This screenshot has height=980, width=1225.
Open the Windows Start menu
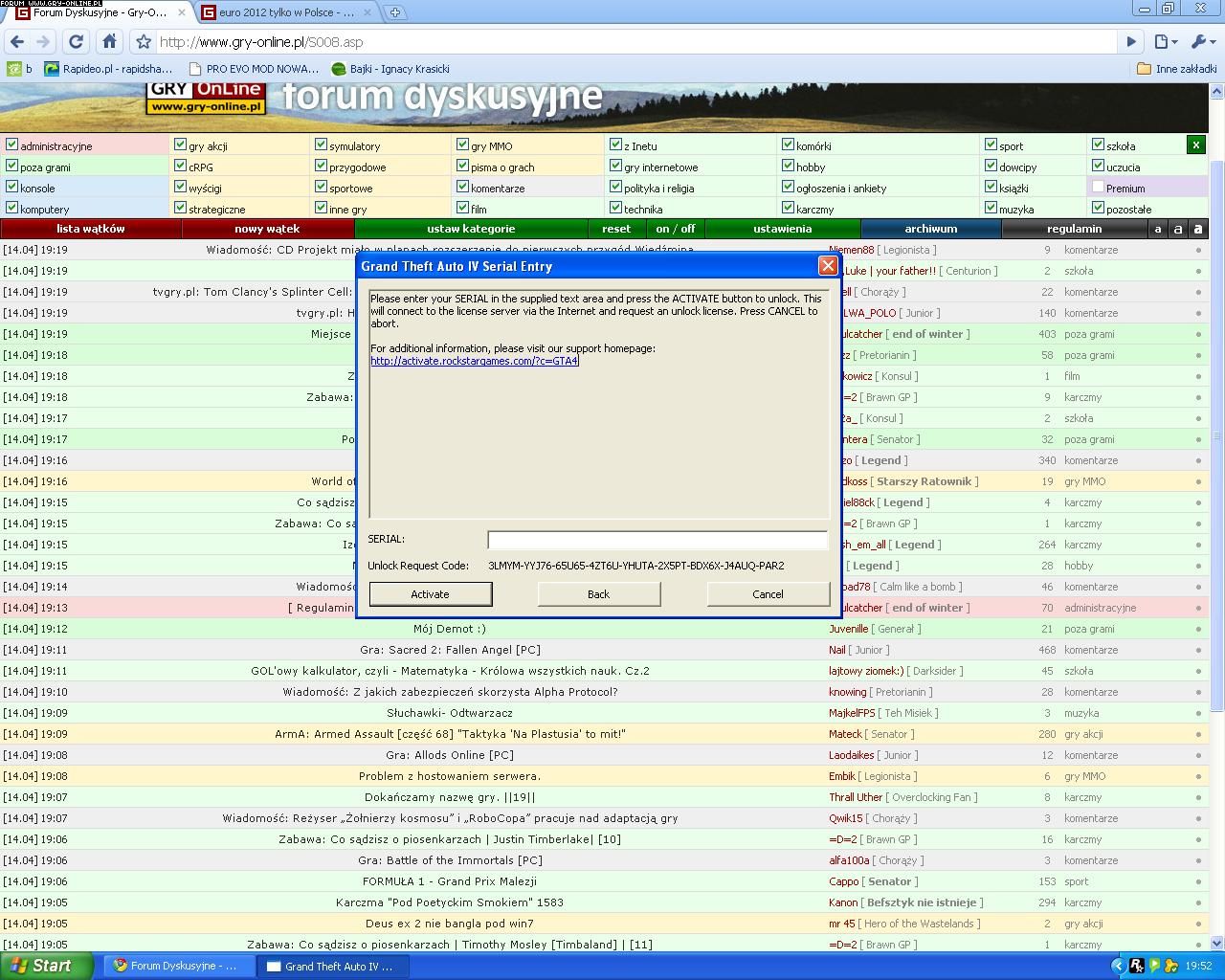point(47,966)
